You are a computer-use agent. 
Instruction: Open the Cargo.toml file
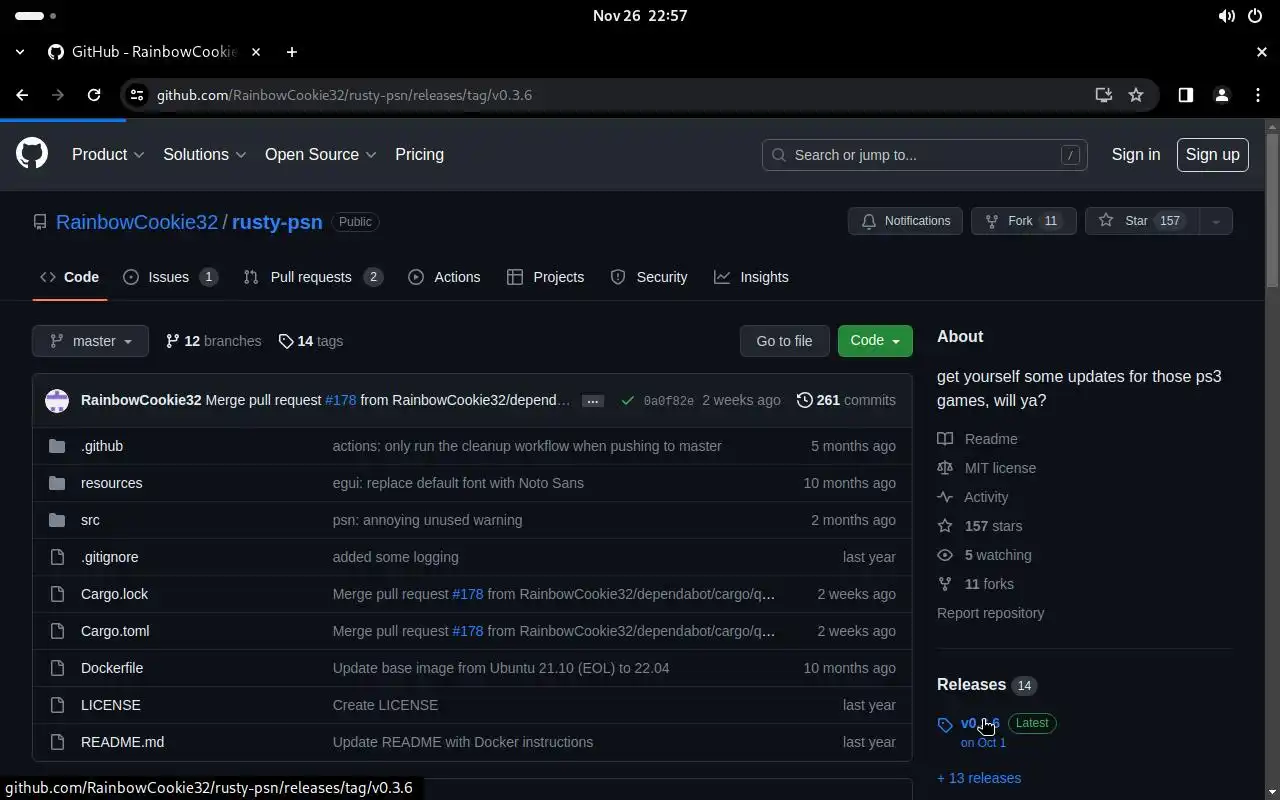(115, 631)
